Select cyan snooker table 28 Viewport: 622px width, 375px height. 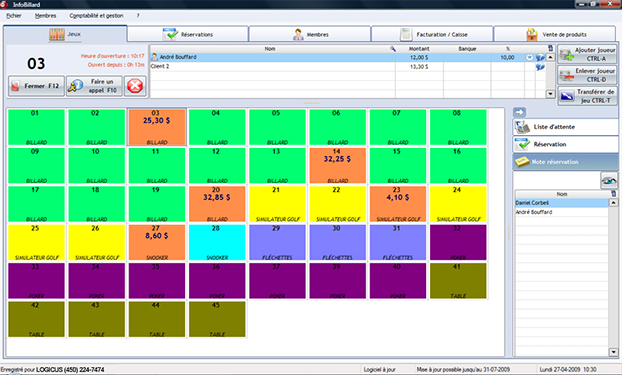[217, 242]
